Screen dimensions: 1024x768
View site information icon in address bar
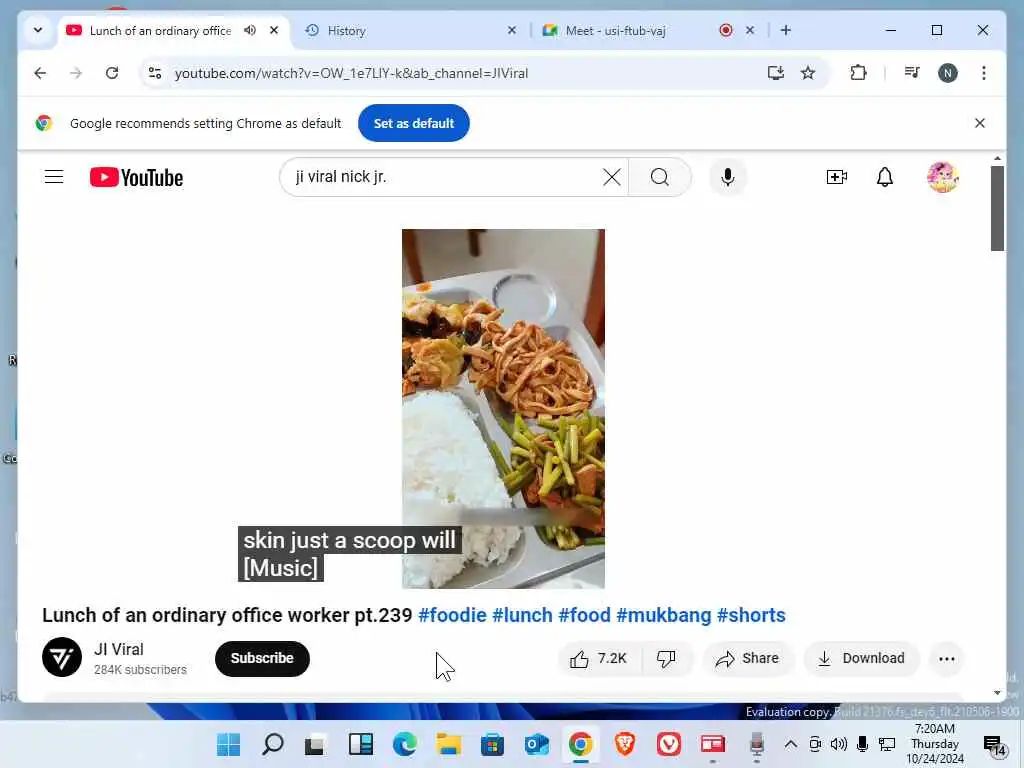point(155,73)
